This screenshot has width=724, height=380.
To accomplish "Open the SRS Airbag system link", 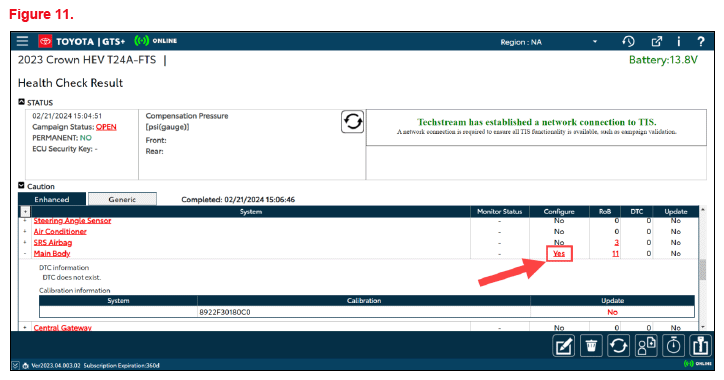I will [53, 242].
